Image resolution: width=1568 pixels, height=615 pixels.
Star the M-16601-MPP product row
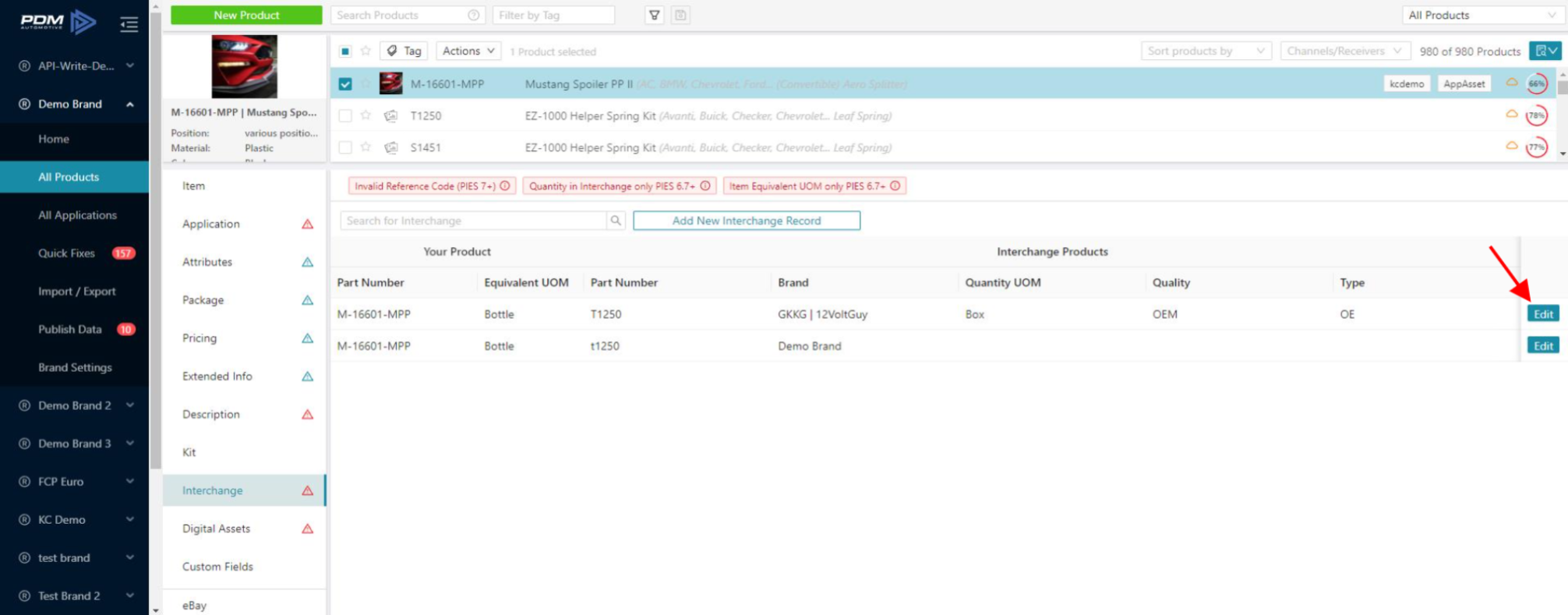pos(366,83)
